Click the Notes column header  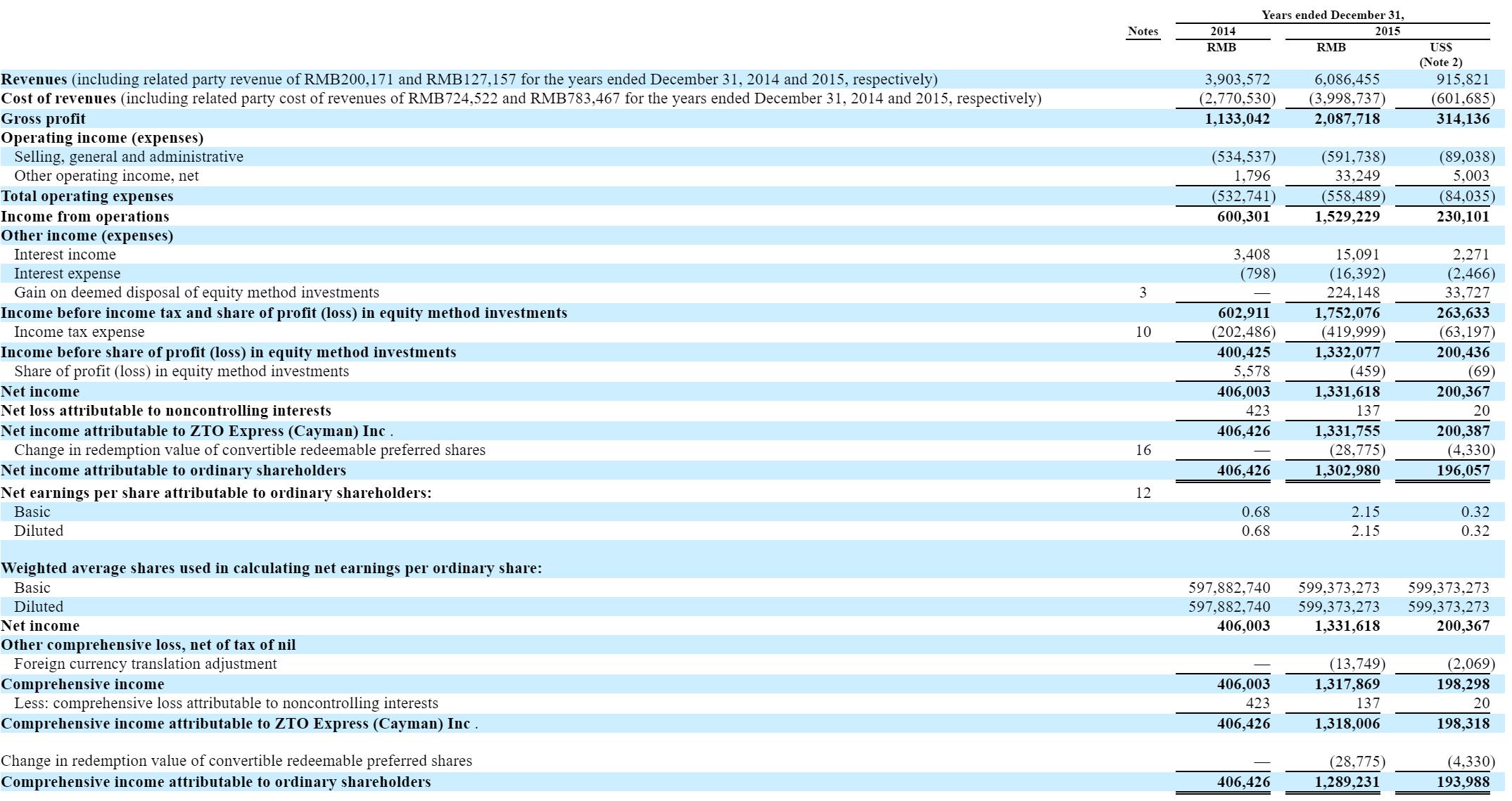(1142, 31)
